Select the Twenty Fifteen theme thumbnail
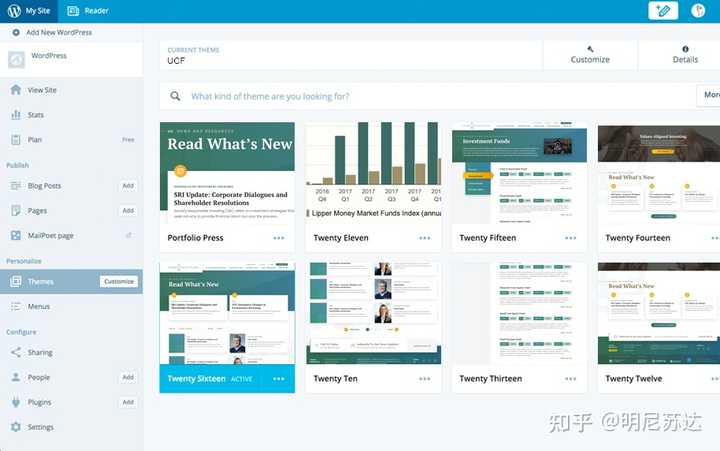The width and height of the screenshot is (720, 451). point(519,173)
